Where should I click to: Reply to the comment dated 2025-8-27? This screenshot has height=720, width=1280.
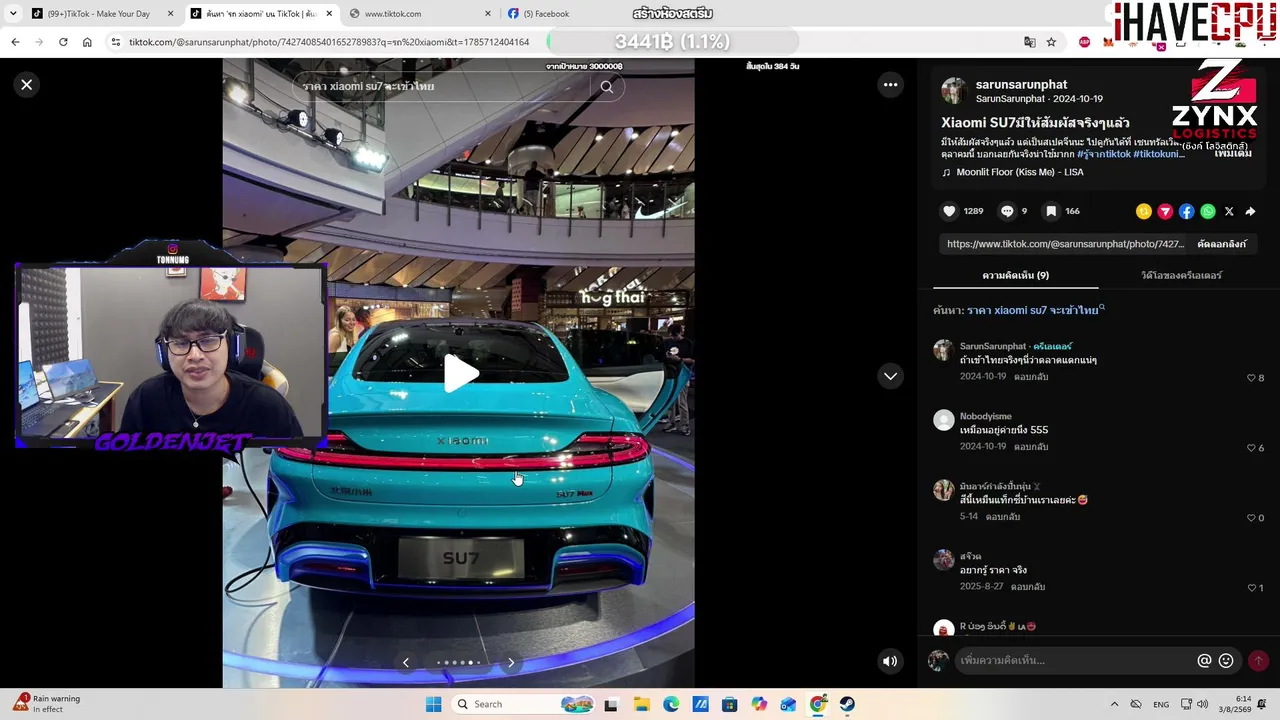point(1028,587)
